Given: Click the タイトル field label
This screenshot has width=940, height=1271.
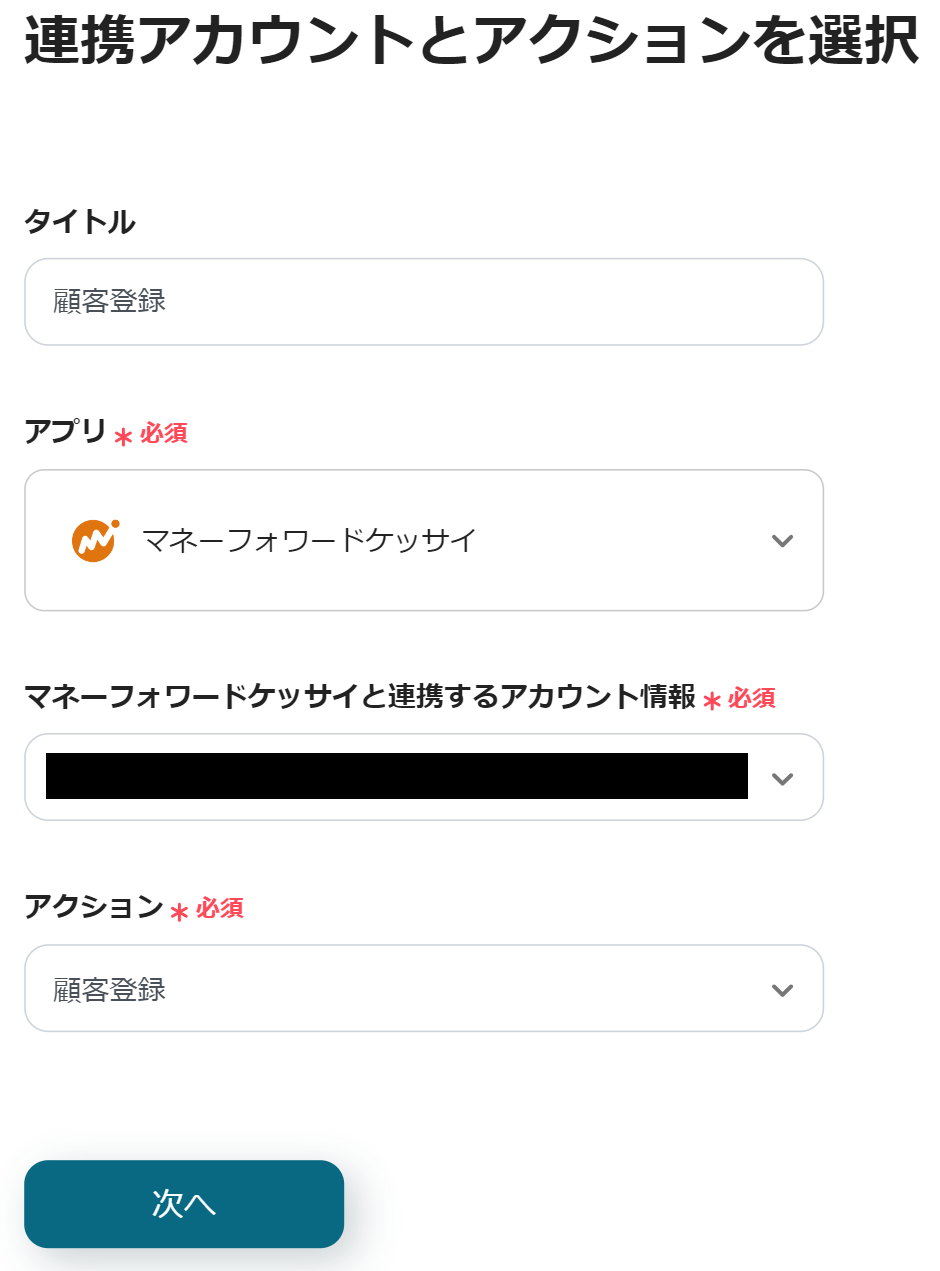Looking at the screenshot, I should coord(80,222).
